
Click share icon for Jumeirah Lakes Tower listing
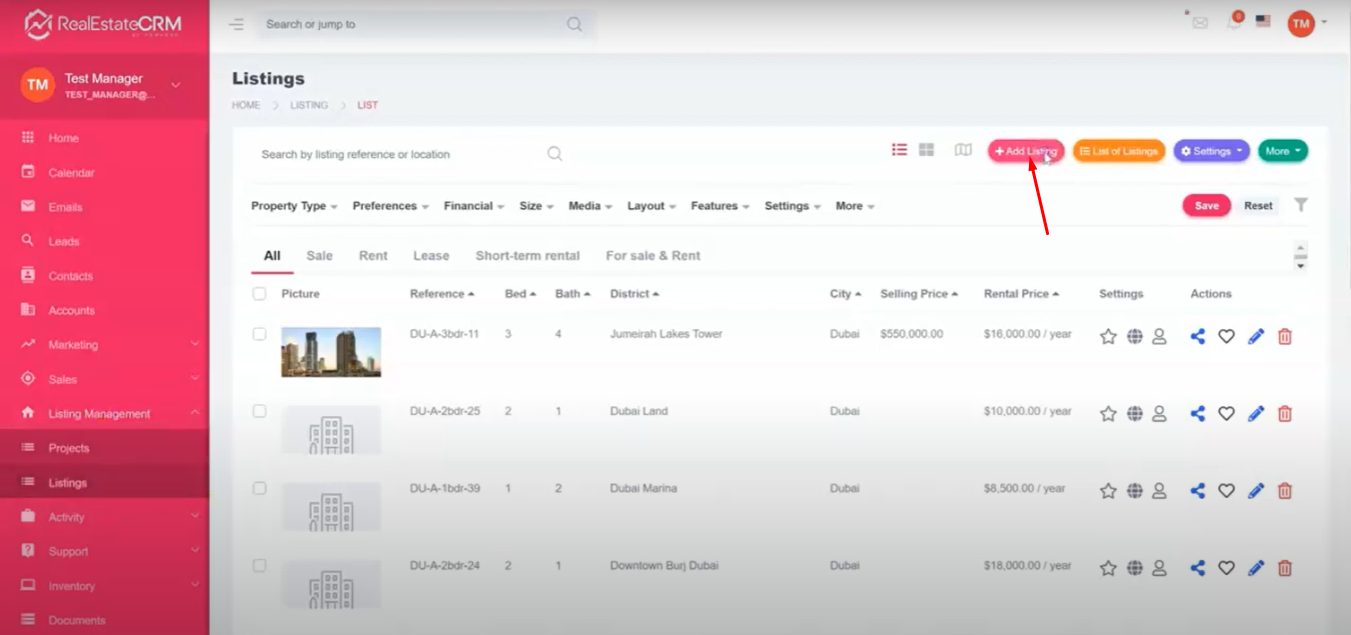[x=1197, y=337]
